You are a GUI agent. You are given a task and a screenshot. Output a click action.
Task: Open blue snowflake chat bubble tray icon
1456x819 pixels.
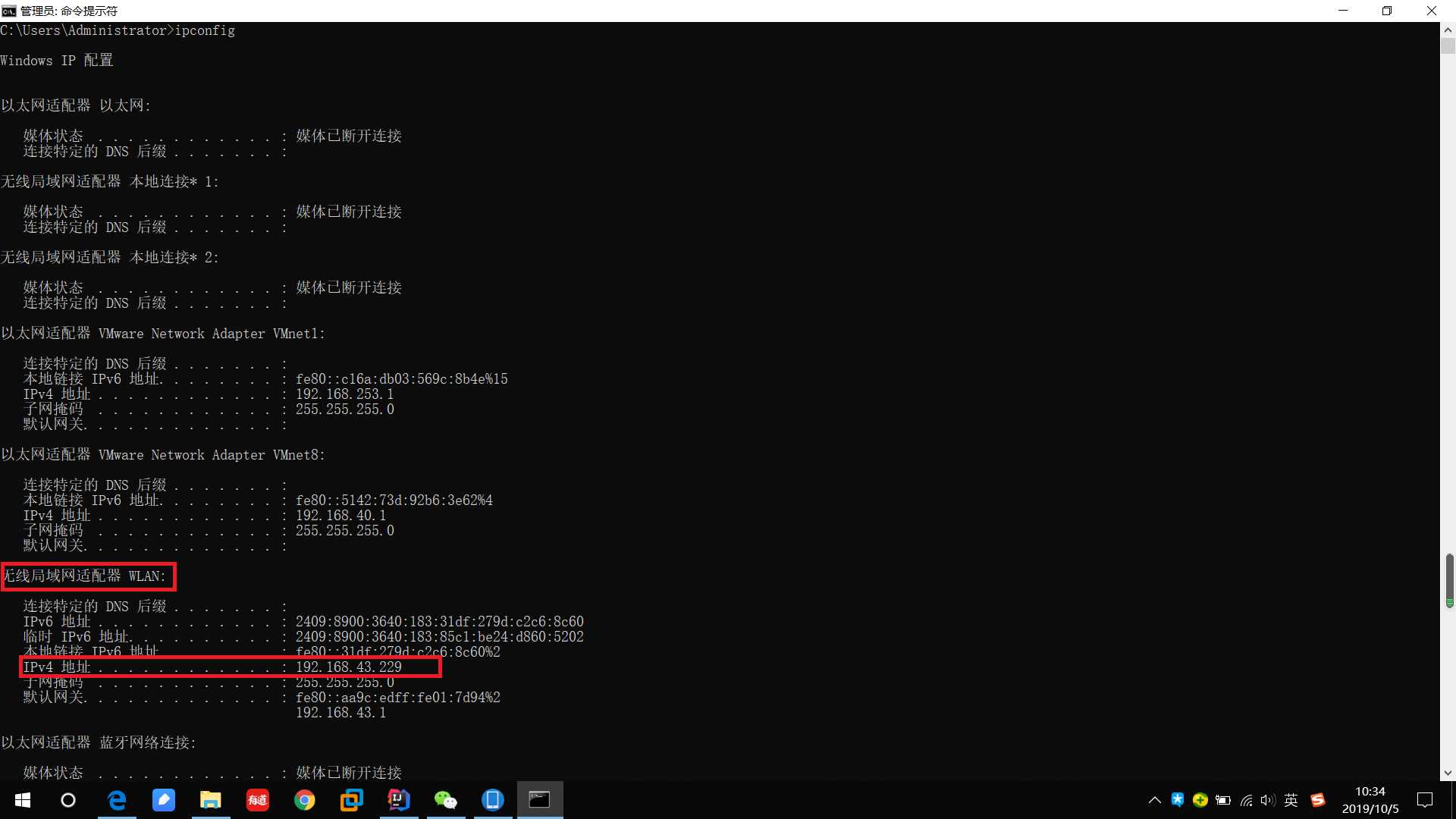tap(1178, 799)
